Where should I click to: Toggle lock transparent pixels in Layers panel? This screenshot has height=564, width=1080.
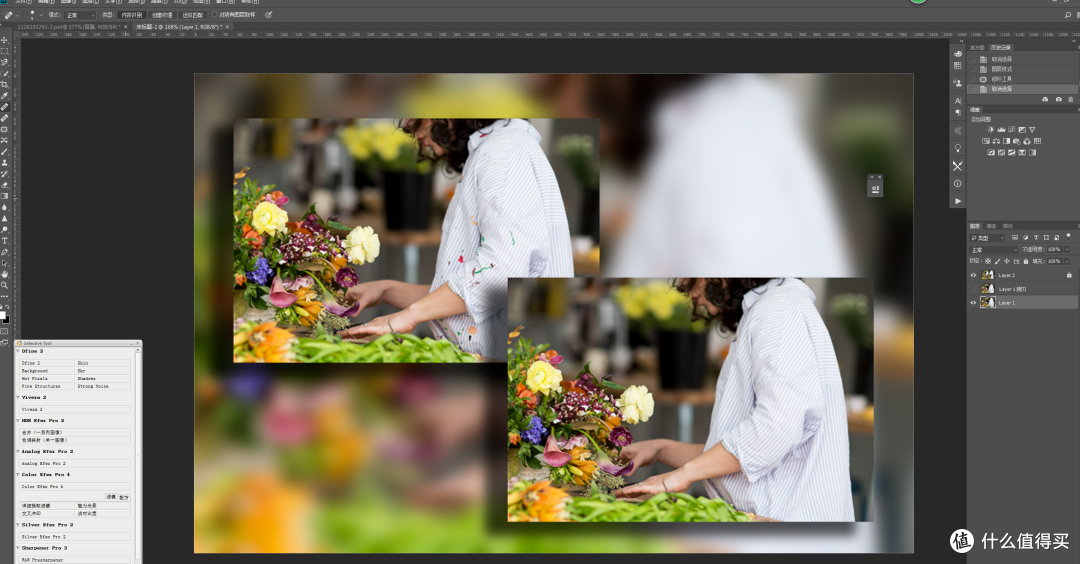pos(988,261)
